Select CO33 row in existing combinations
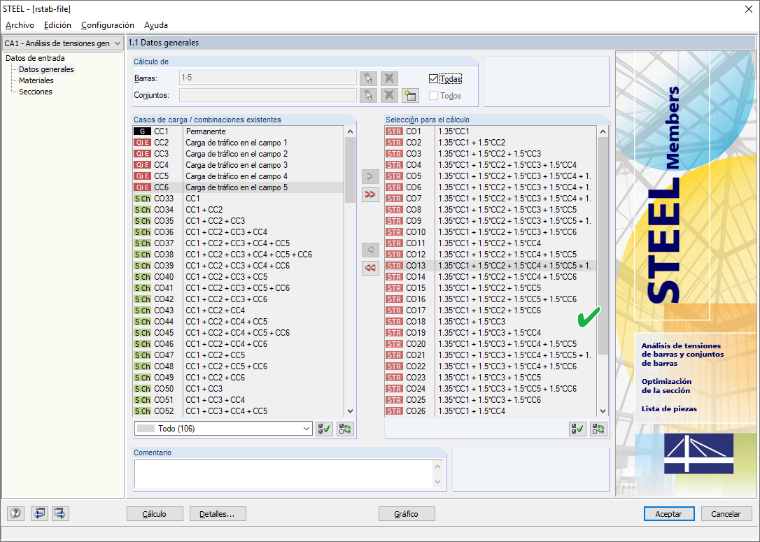 click(238, 198)
